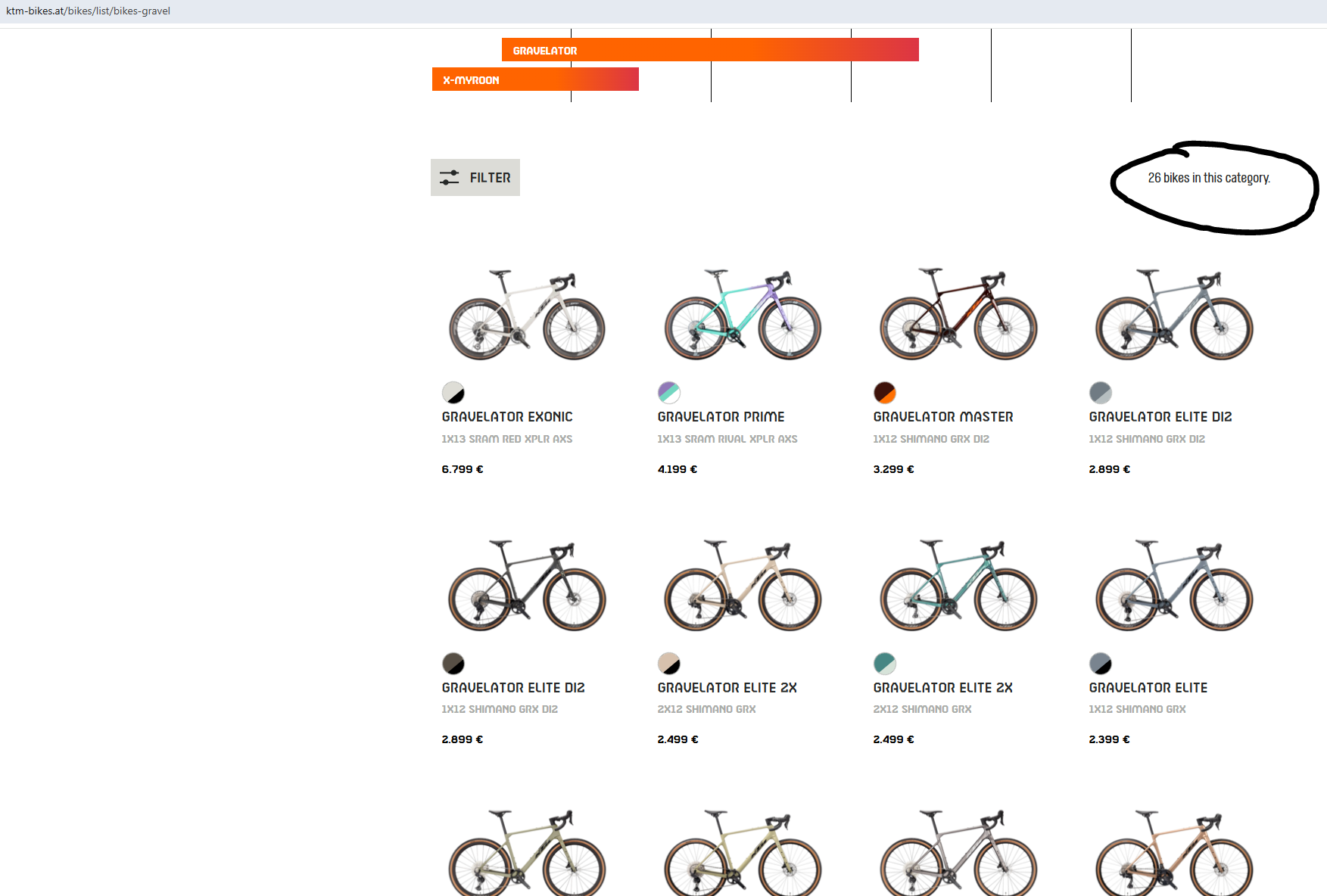
Task: Pick the grey-black swatch for Gravelator Elite
Action: [x=1101, y=664]
